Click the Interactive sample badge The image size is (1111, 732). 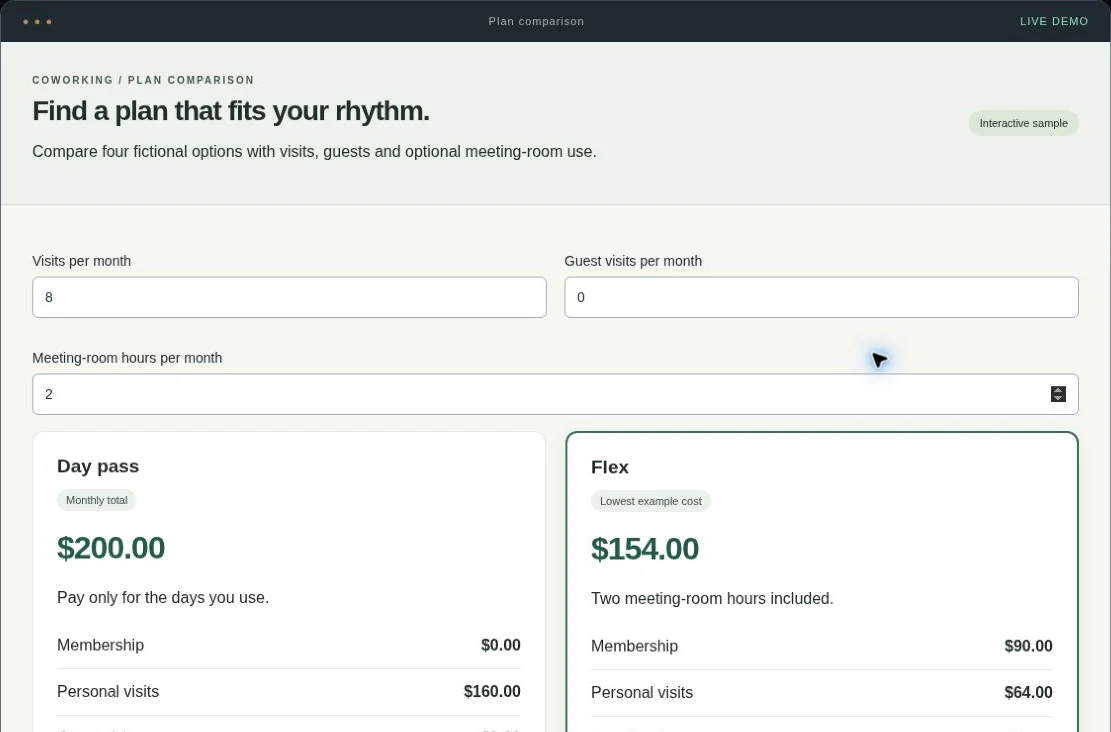pos(1023,123)
